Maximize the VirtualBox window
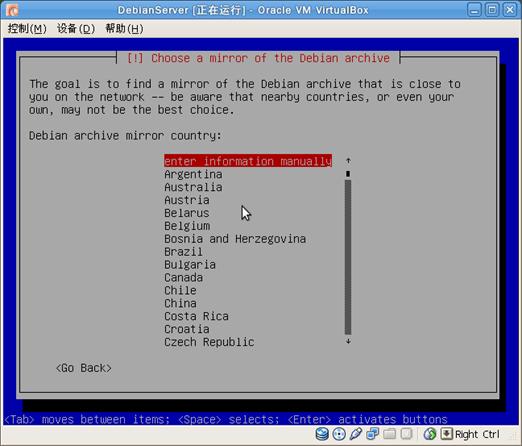 (492, 10)
